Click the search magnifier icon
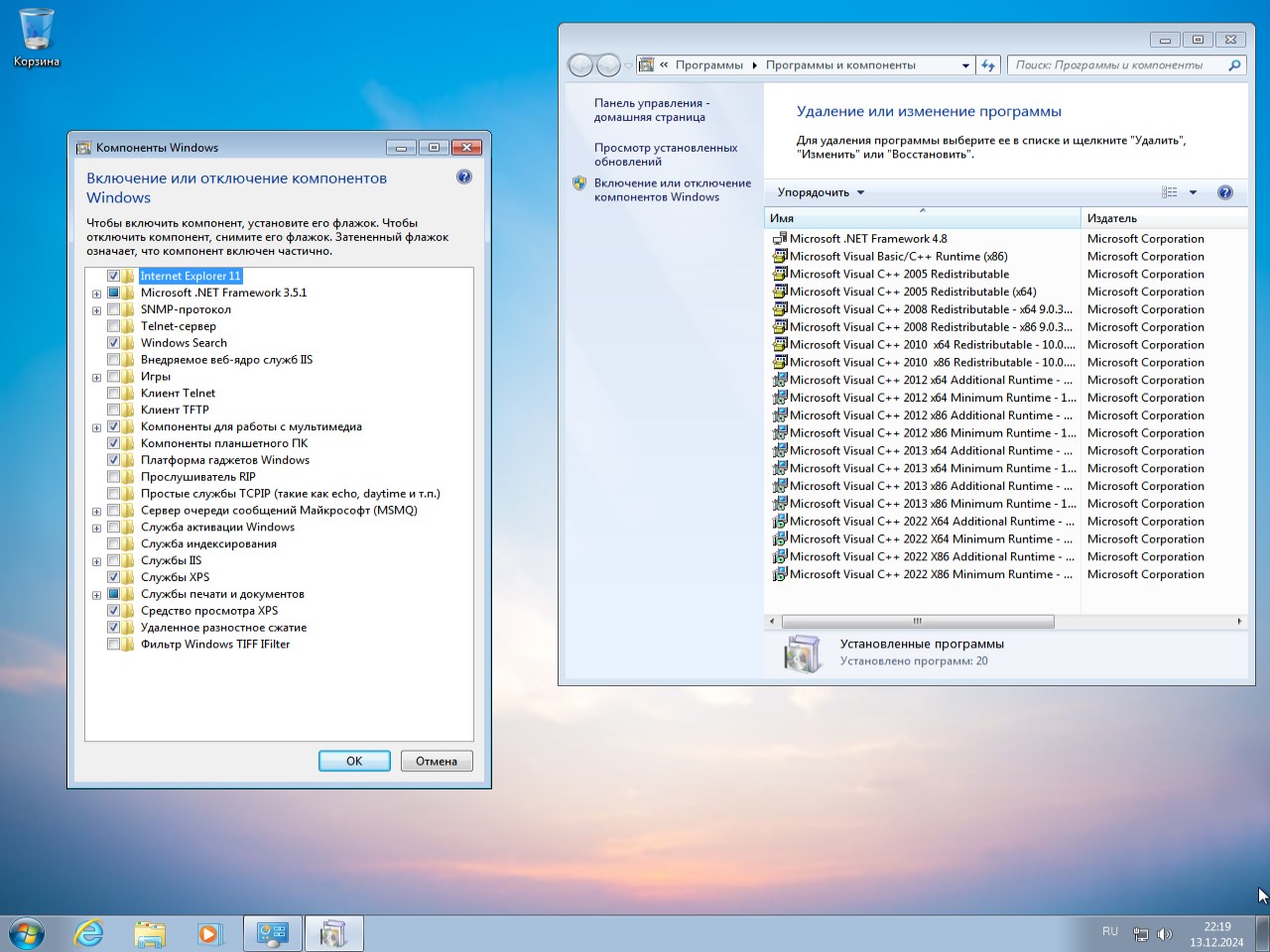Image resolution: width=1270 pixels, height=952 pixels. click(1234, 65)
